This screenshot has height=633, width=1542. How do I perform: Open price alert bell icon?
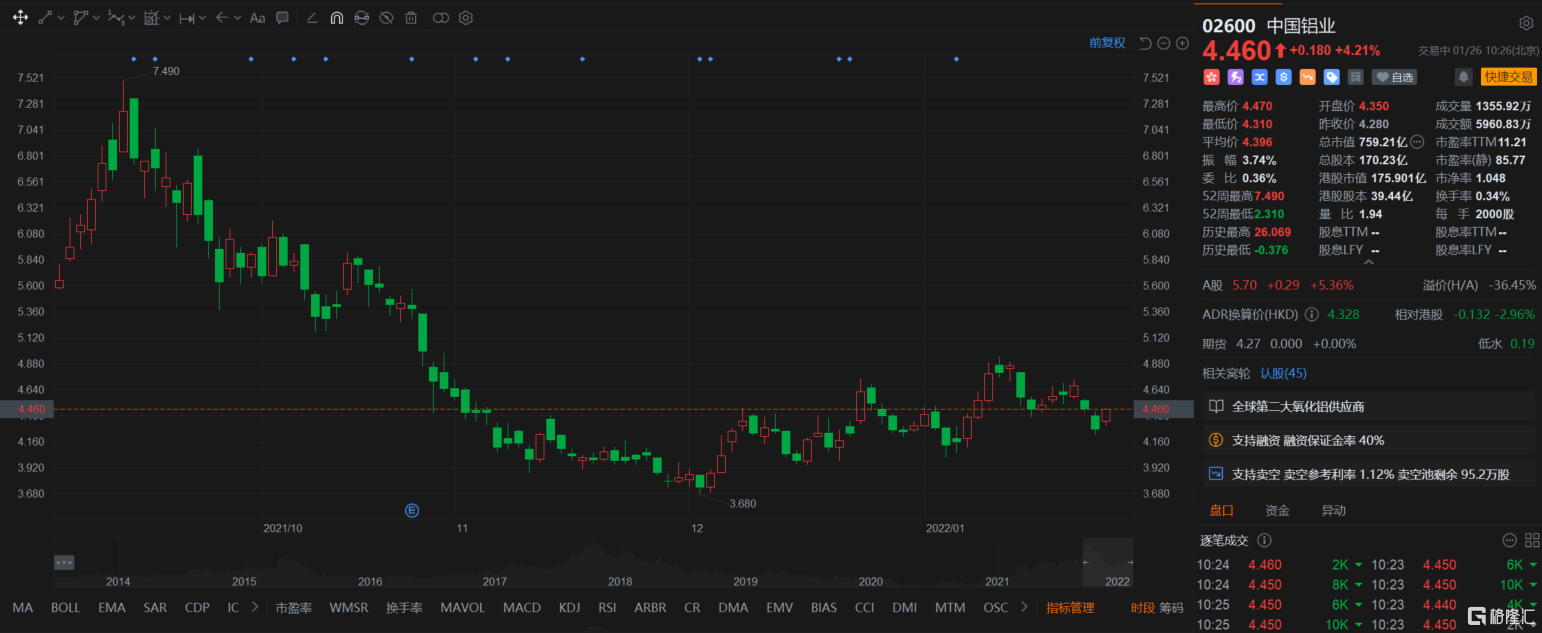1464,77
